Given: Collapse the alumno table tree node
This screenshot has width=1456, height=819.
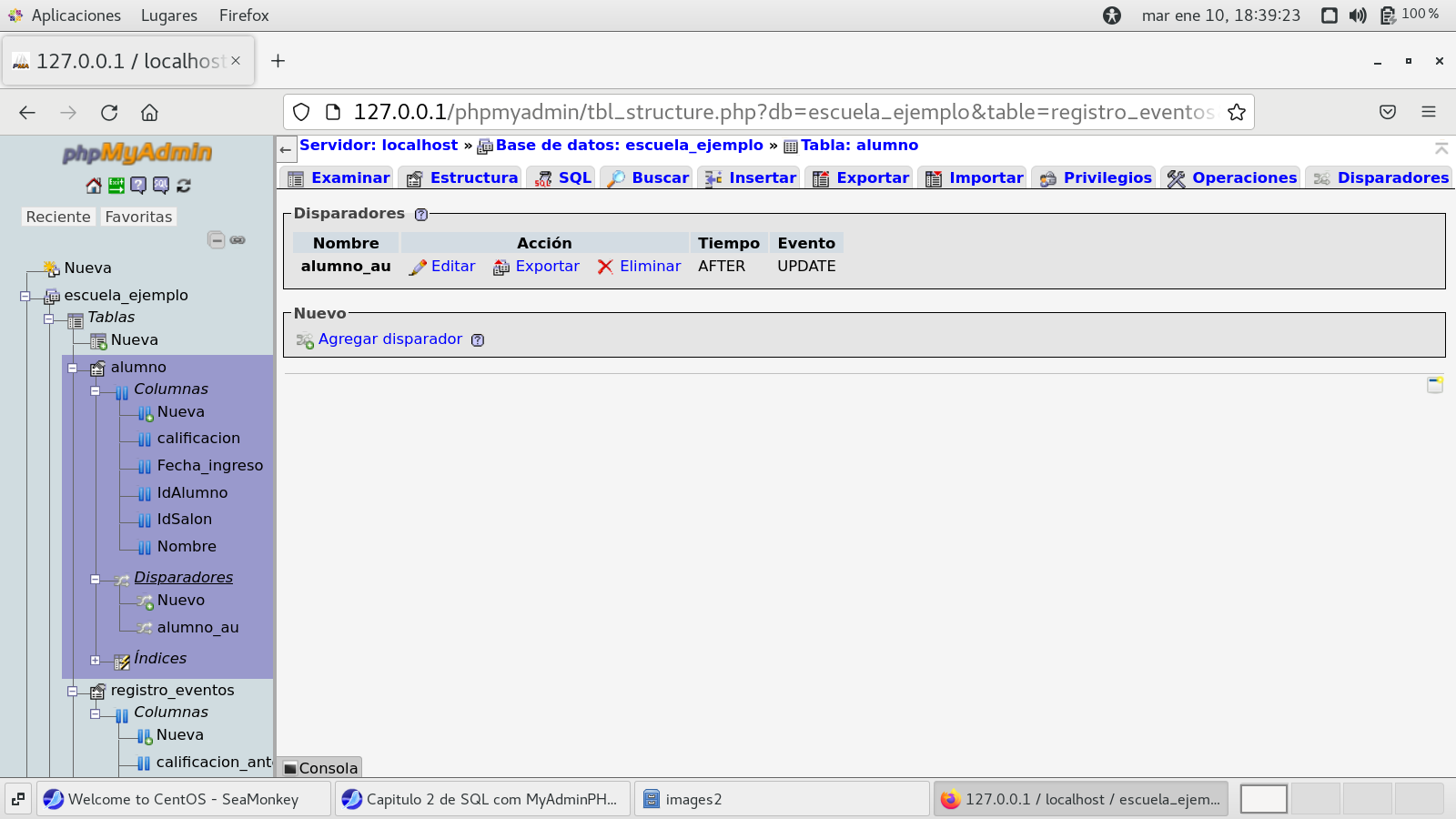Looking at the screenshot, I should pyautogui.click(x=73, y=369).
